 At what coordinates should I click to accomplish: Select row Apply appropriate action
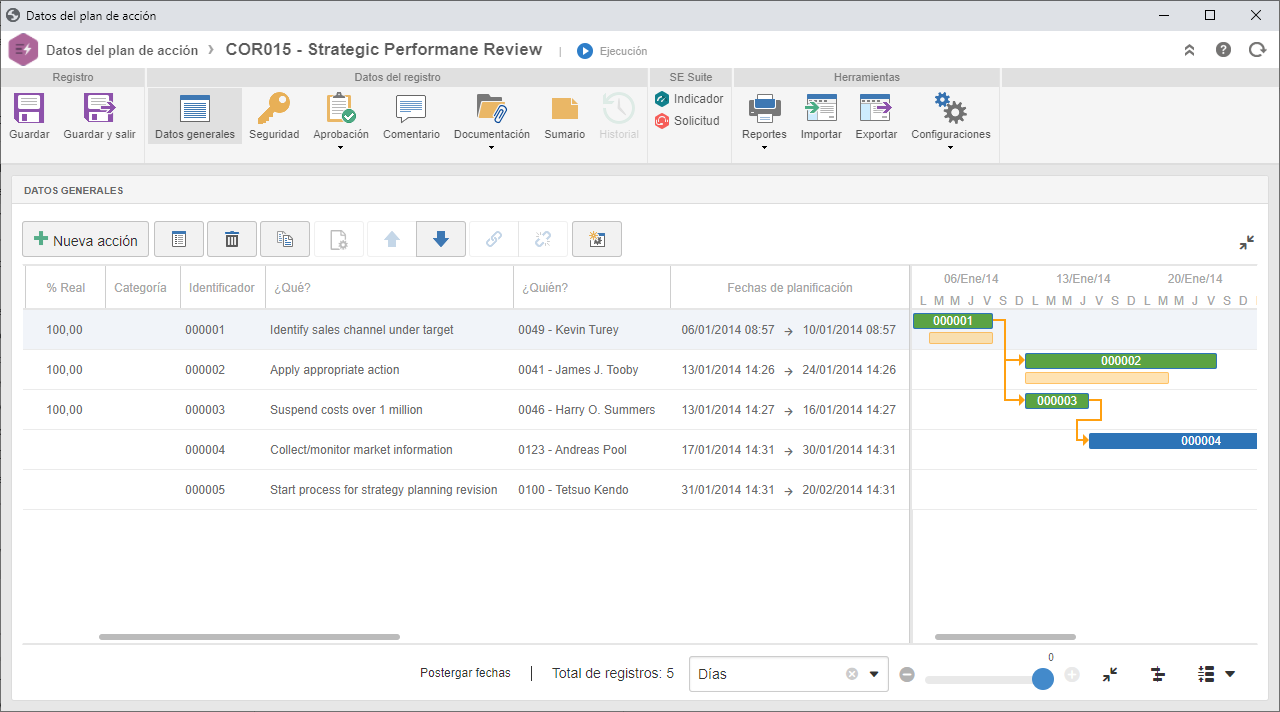[x=466, y=370]
